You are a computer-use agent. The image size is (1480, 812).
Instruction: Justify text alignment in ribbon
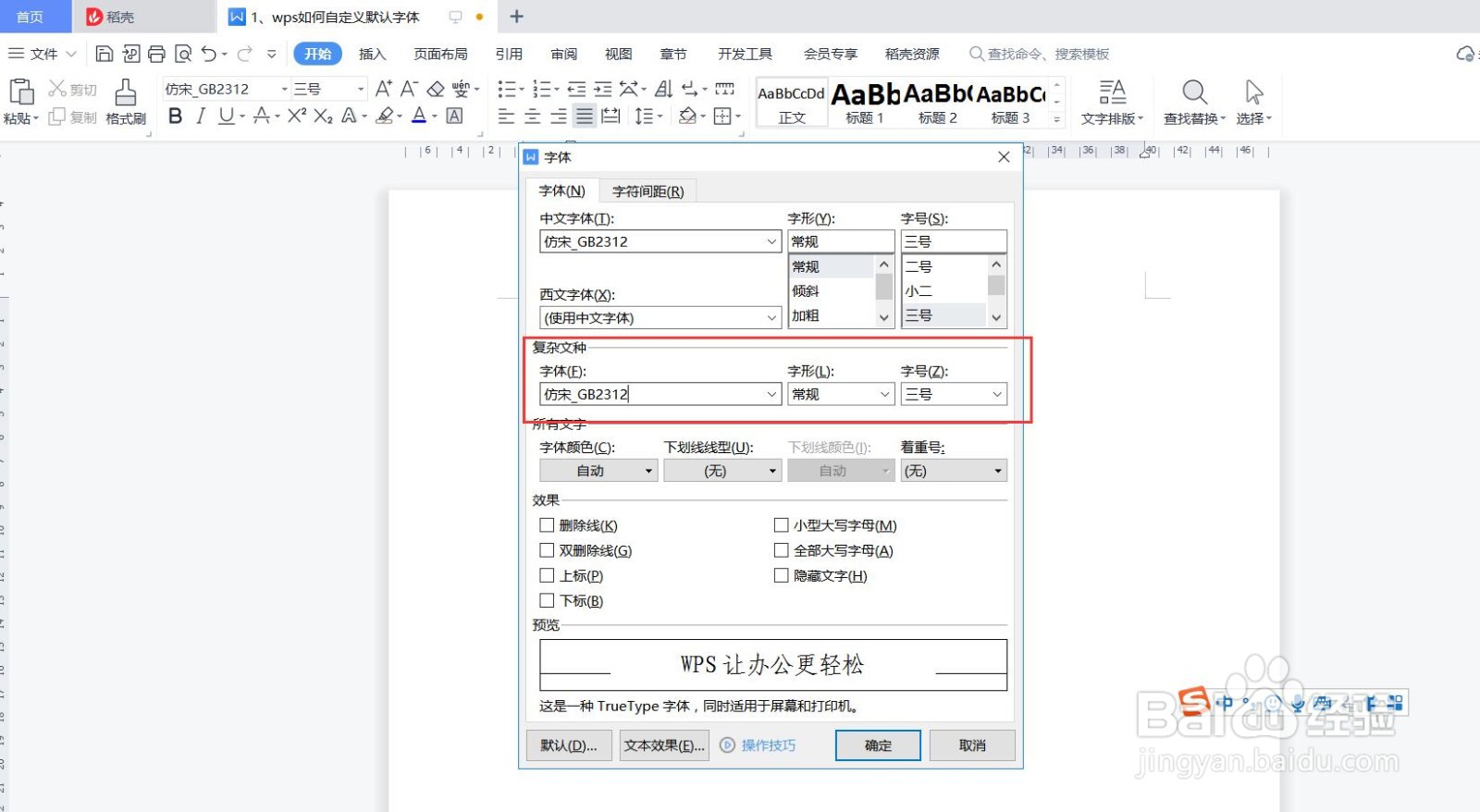[584, 116]
